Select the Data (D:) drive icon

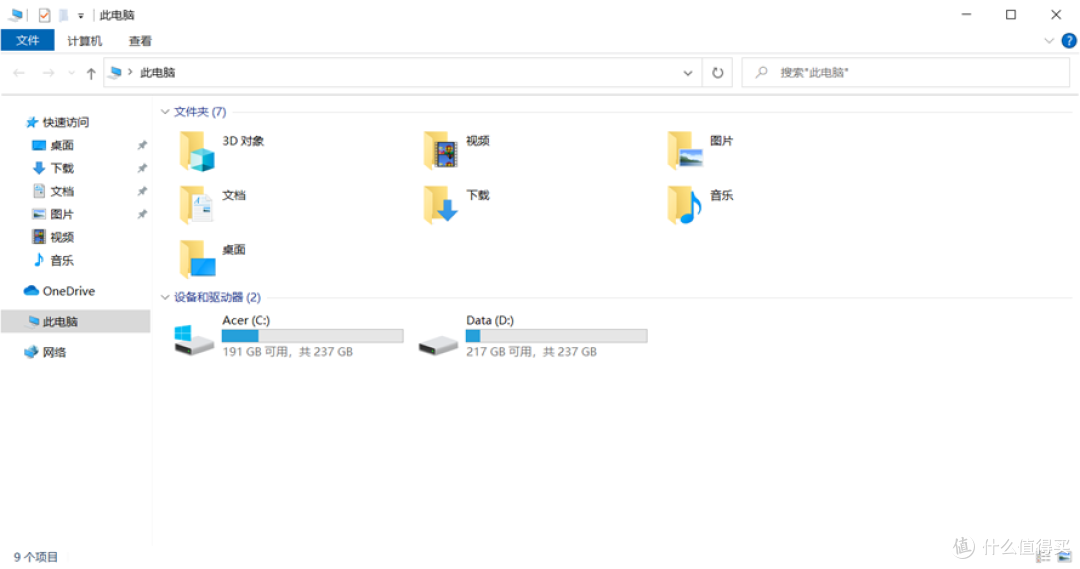[438, 344]
